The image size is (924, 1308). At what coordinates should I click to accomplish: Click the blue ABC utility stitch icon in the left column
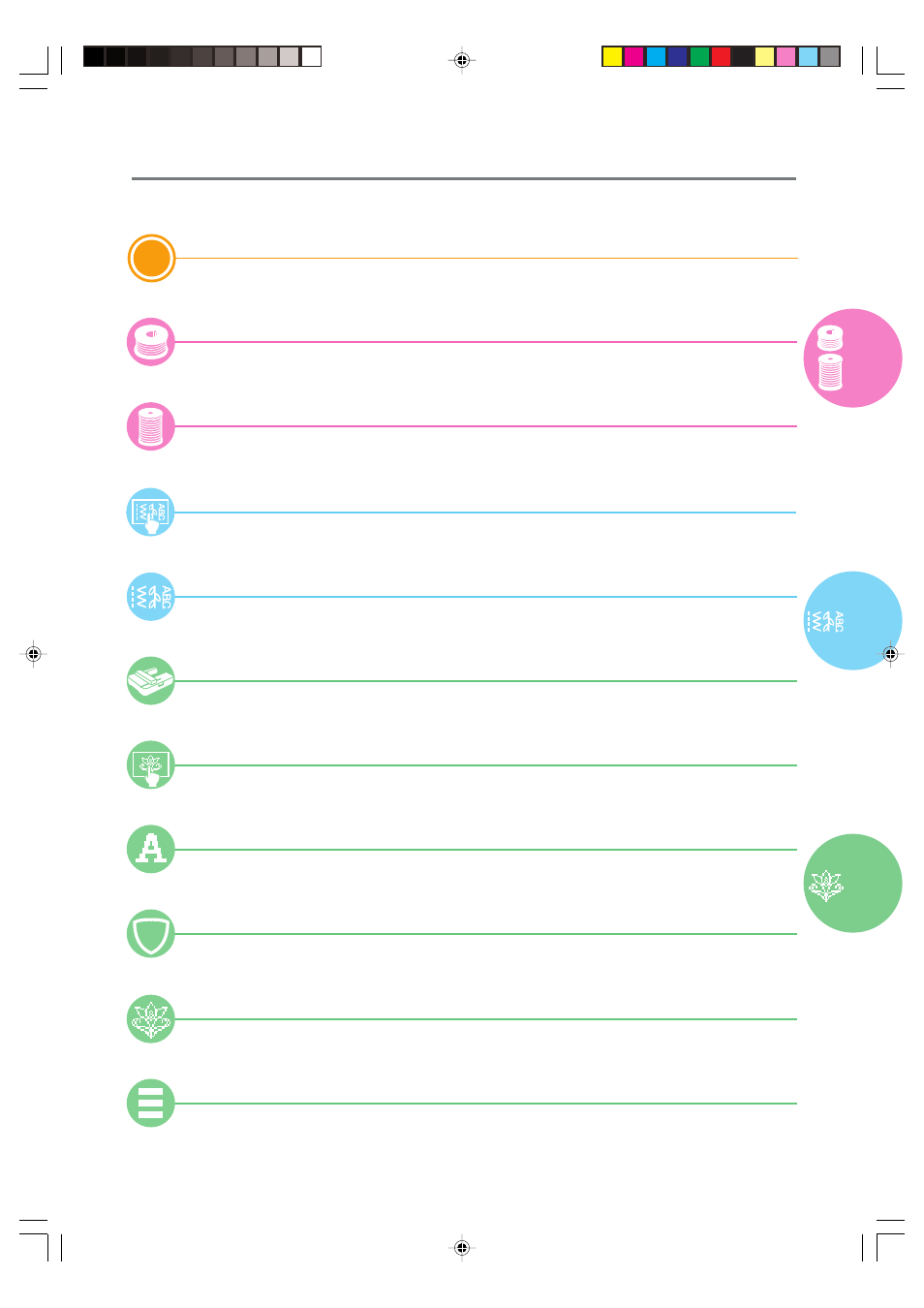151,597
